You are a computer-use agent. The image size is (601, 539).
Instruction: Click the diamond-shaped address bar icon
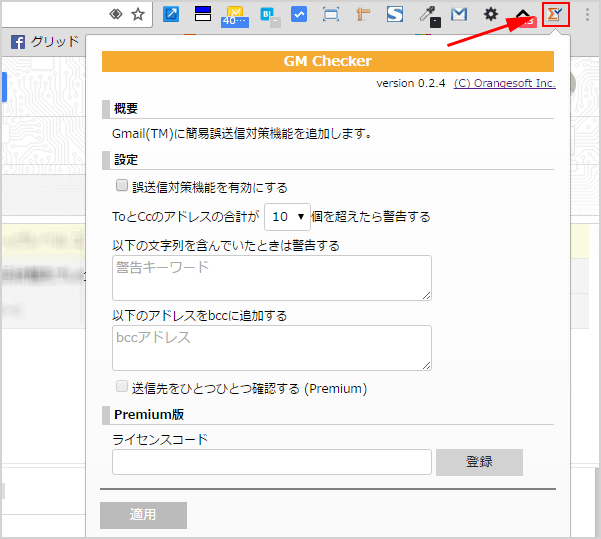click(x=116, y=15)
